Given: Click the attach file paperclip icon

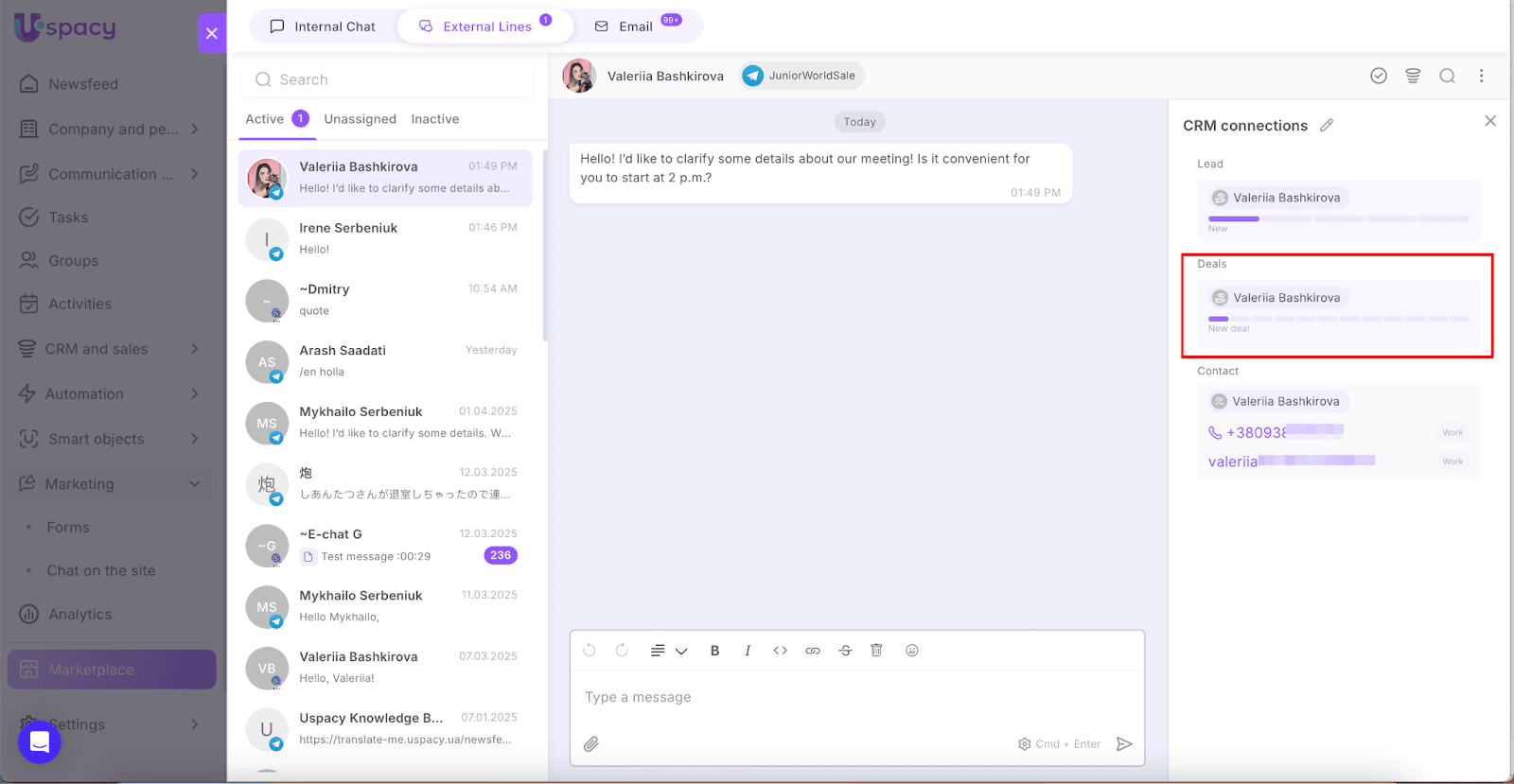Looking at the screenshot, I should coord(591,744).
